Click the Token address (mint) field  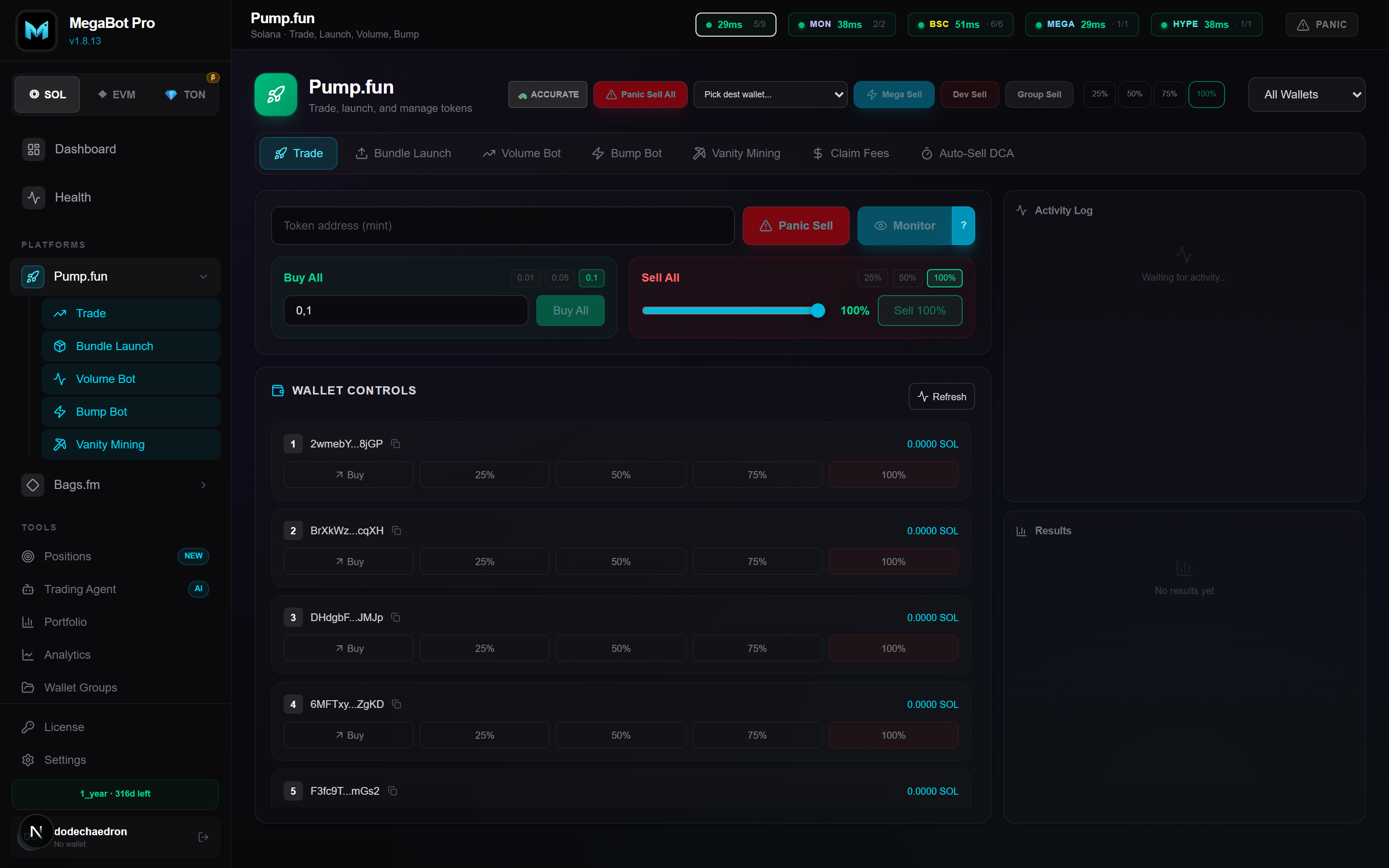click(x=503, y=226)
